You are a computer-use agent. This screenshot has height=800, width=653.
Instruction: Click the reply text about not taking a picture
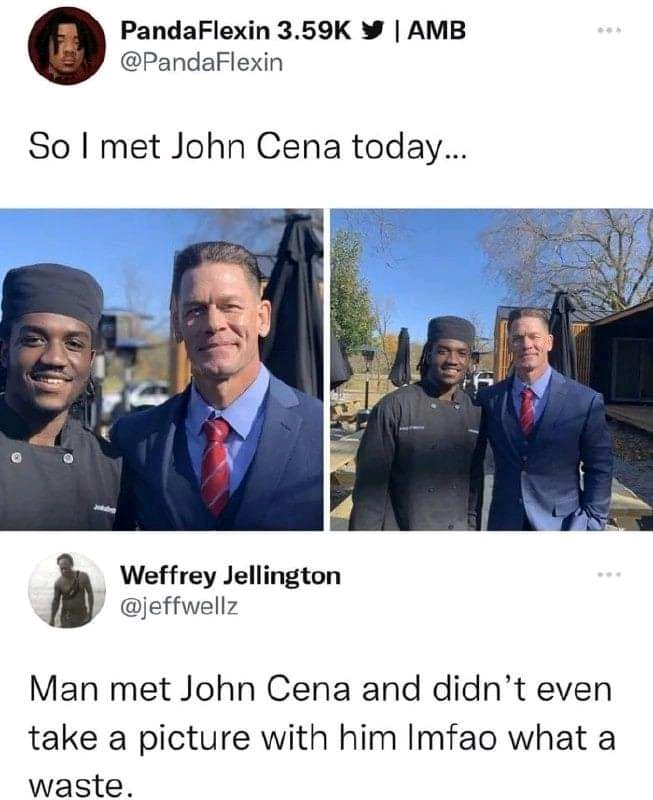321,738
